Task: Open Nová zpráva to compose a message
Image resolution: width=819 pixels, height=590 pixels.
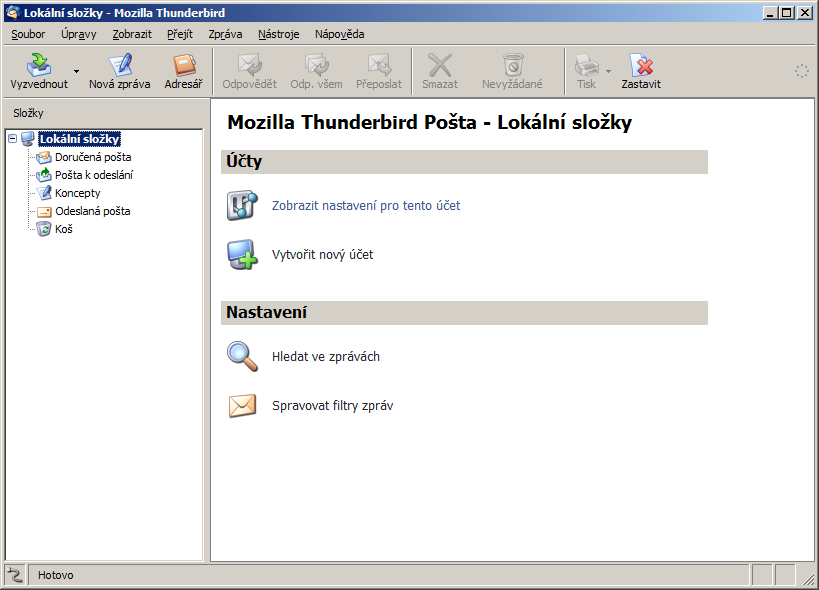Action: point(119,66)
